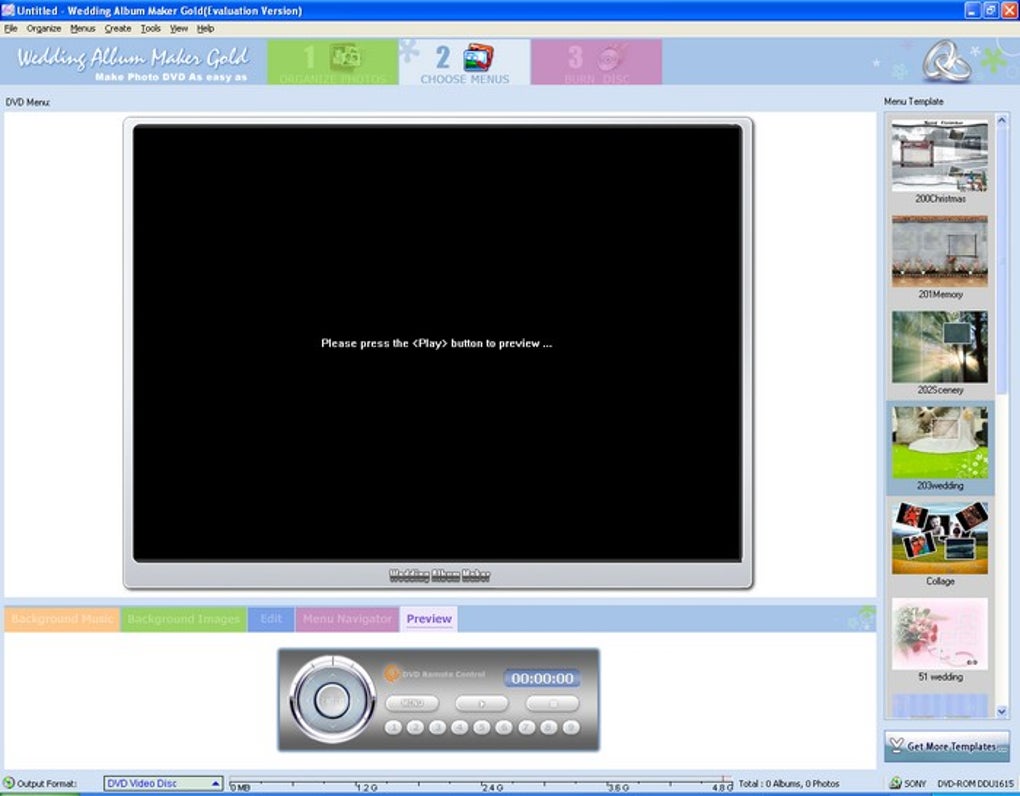The image size is (1020, 796).
Task: Open the Menus menu
Action: tap(83, 29)
